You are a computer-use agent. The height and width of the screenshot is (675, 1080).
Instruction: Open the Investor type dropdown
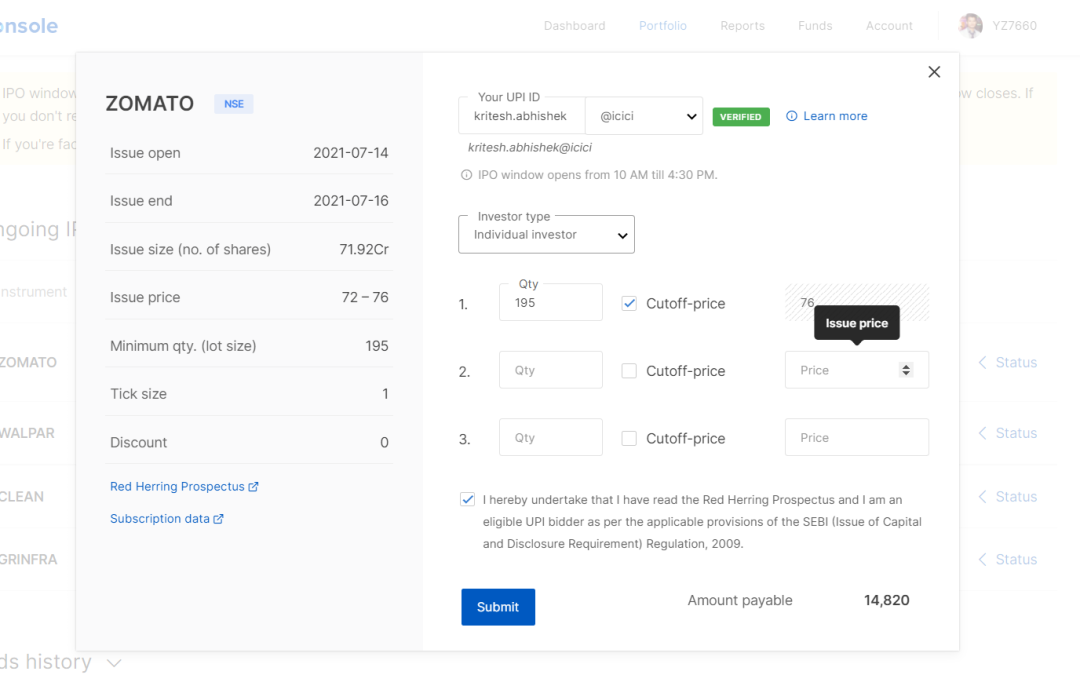[x=546, y=234]
